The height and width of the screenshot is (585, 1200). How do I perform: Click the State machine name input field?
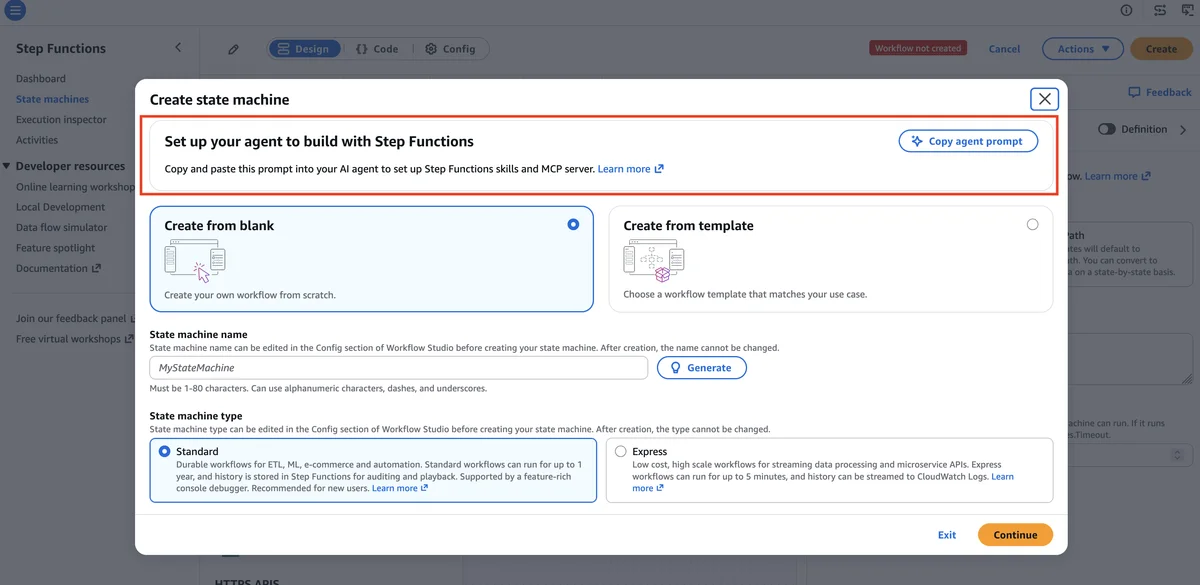click(x=398, y=368)
